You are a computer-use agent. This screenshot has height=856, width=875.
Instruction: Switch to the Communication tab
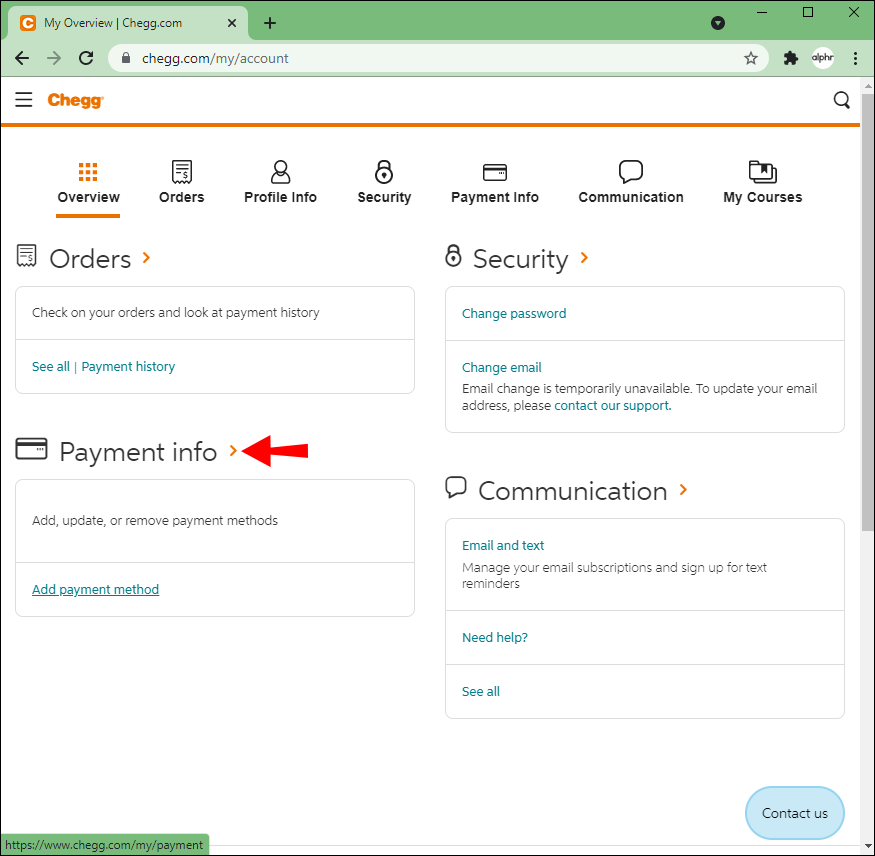tap(631, 184)
